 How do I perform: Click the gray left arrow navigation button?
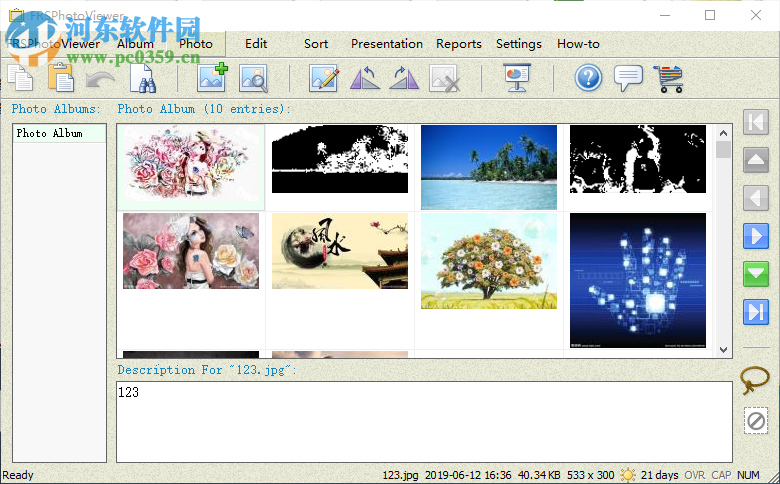point(756,198)
